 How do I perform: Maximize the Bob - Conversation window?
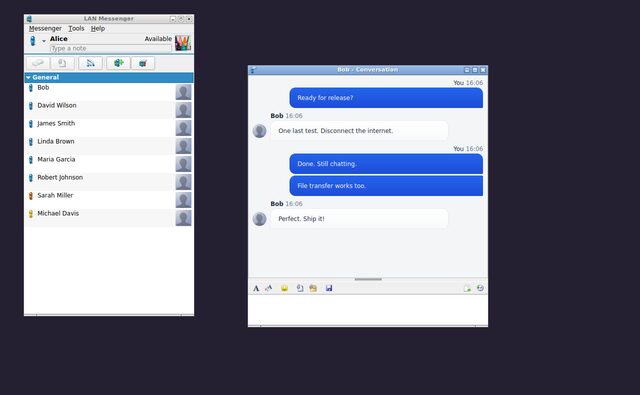click(475, 70)
